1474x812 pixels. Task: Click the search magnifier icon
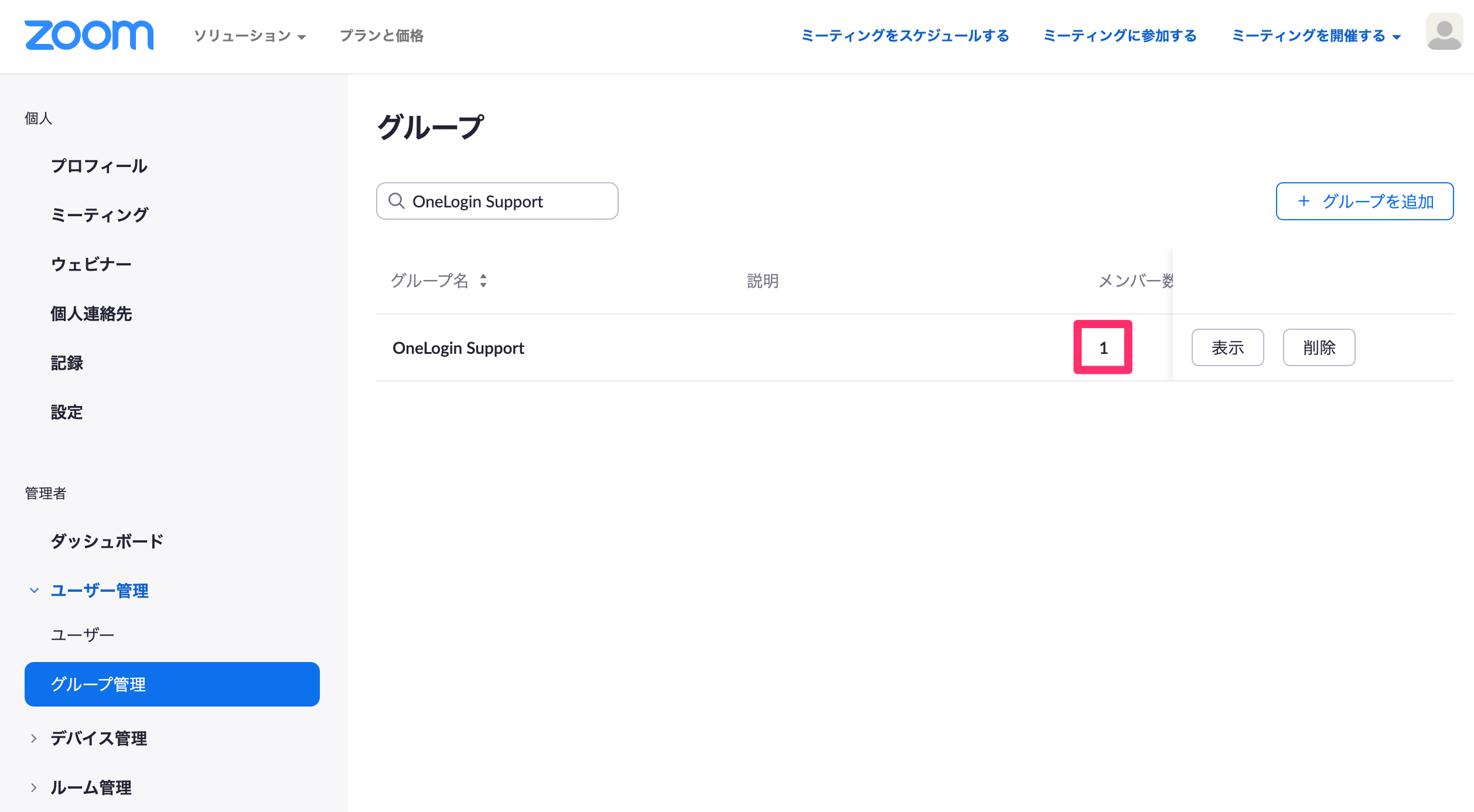click(x=397, y=201)
